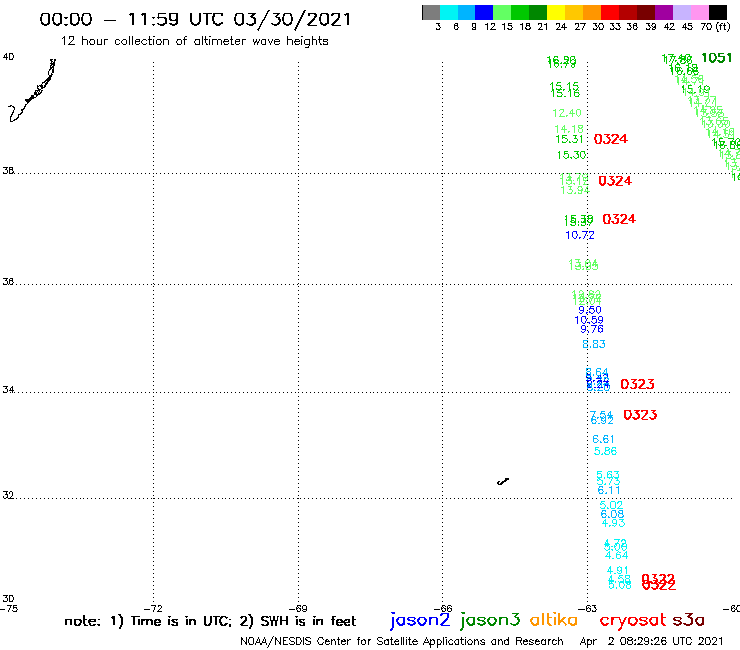Click the longitude axis label '-66'

(x=443, y=608)
